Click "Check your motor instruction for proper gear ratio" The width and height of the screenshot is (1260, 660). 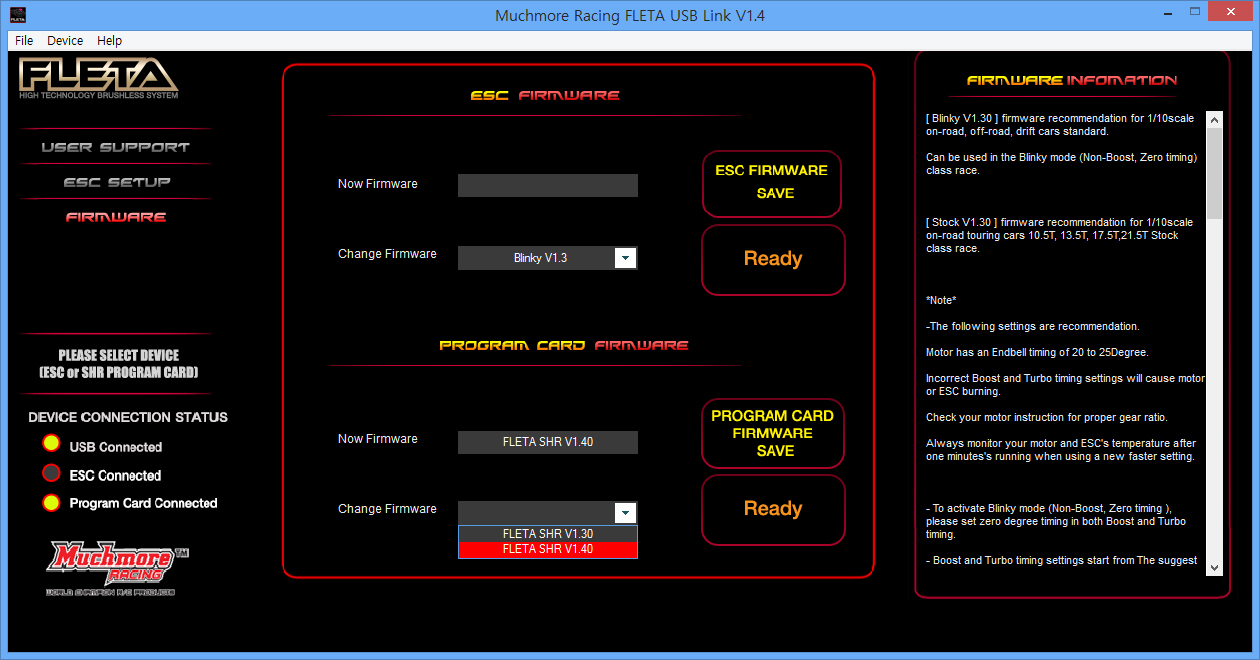coord(1047,417)
